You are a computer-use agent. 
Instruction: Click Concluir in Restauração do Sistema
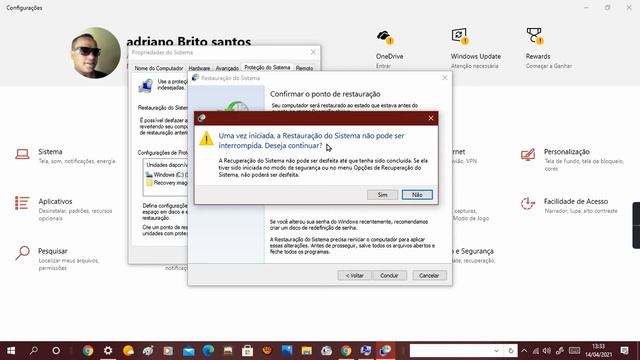tap(389, 276)
